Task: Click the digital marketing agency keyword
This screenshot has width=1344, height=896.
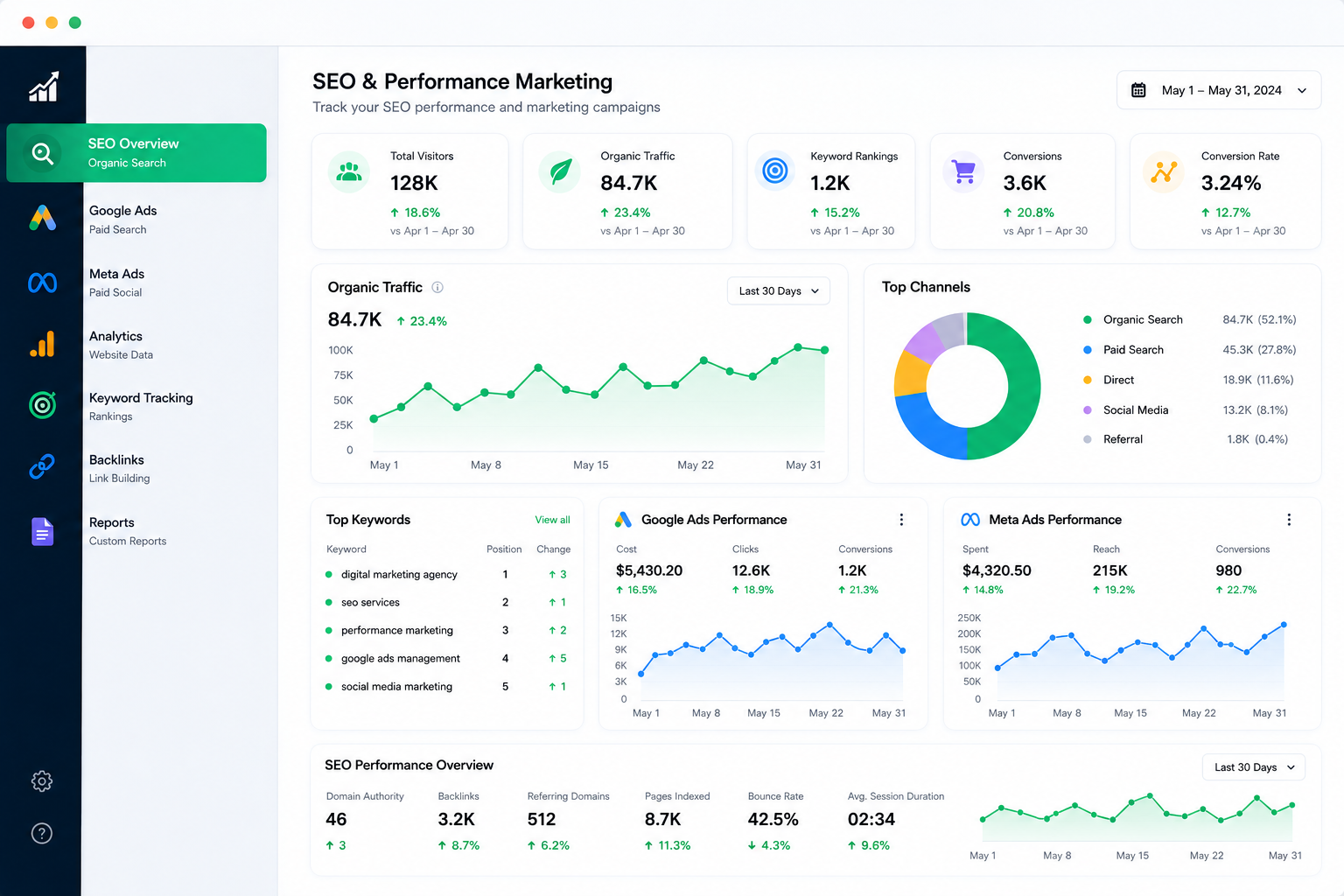Action: [399, 575]
